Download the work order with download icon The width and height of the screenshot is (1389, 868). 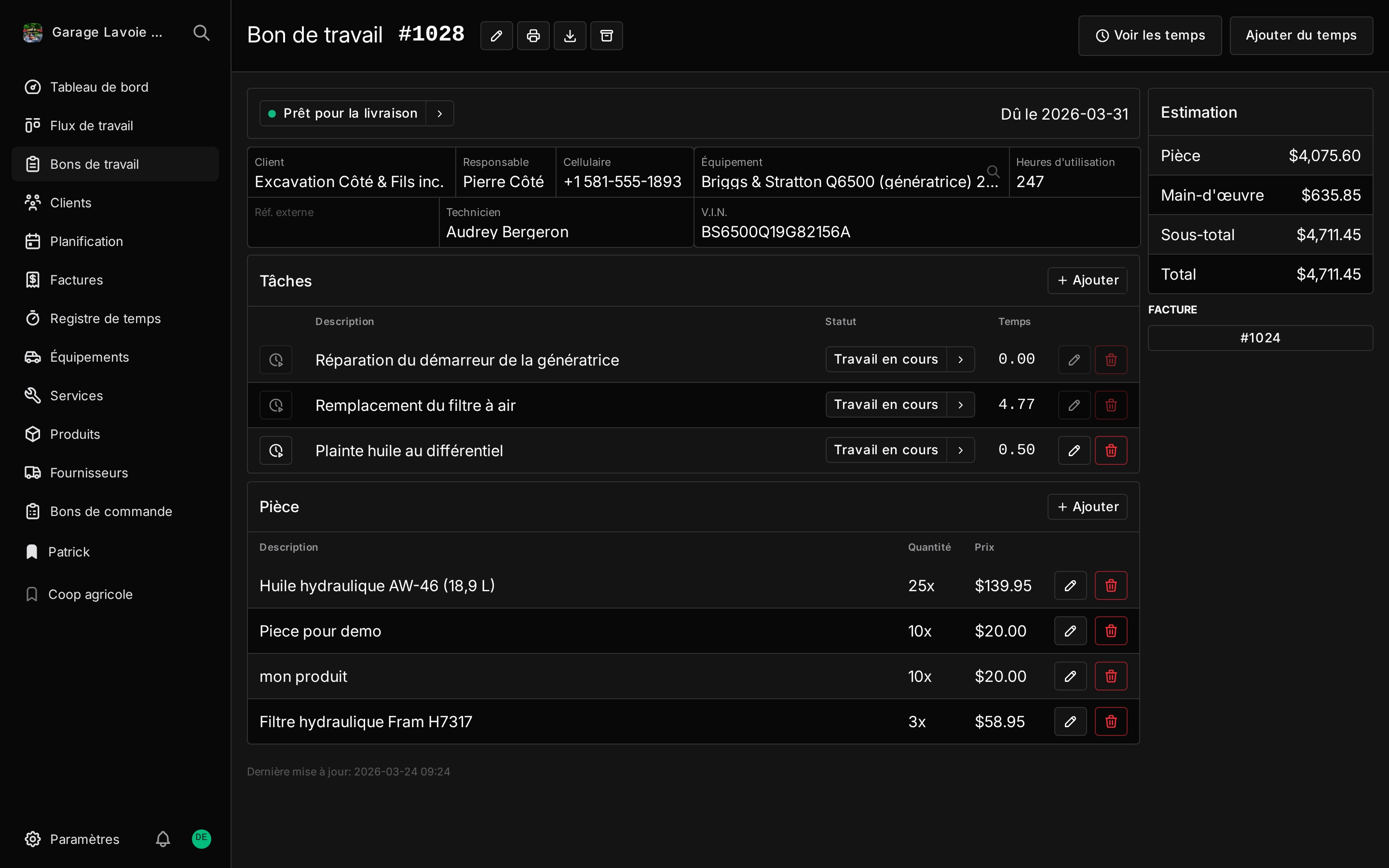570,36
